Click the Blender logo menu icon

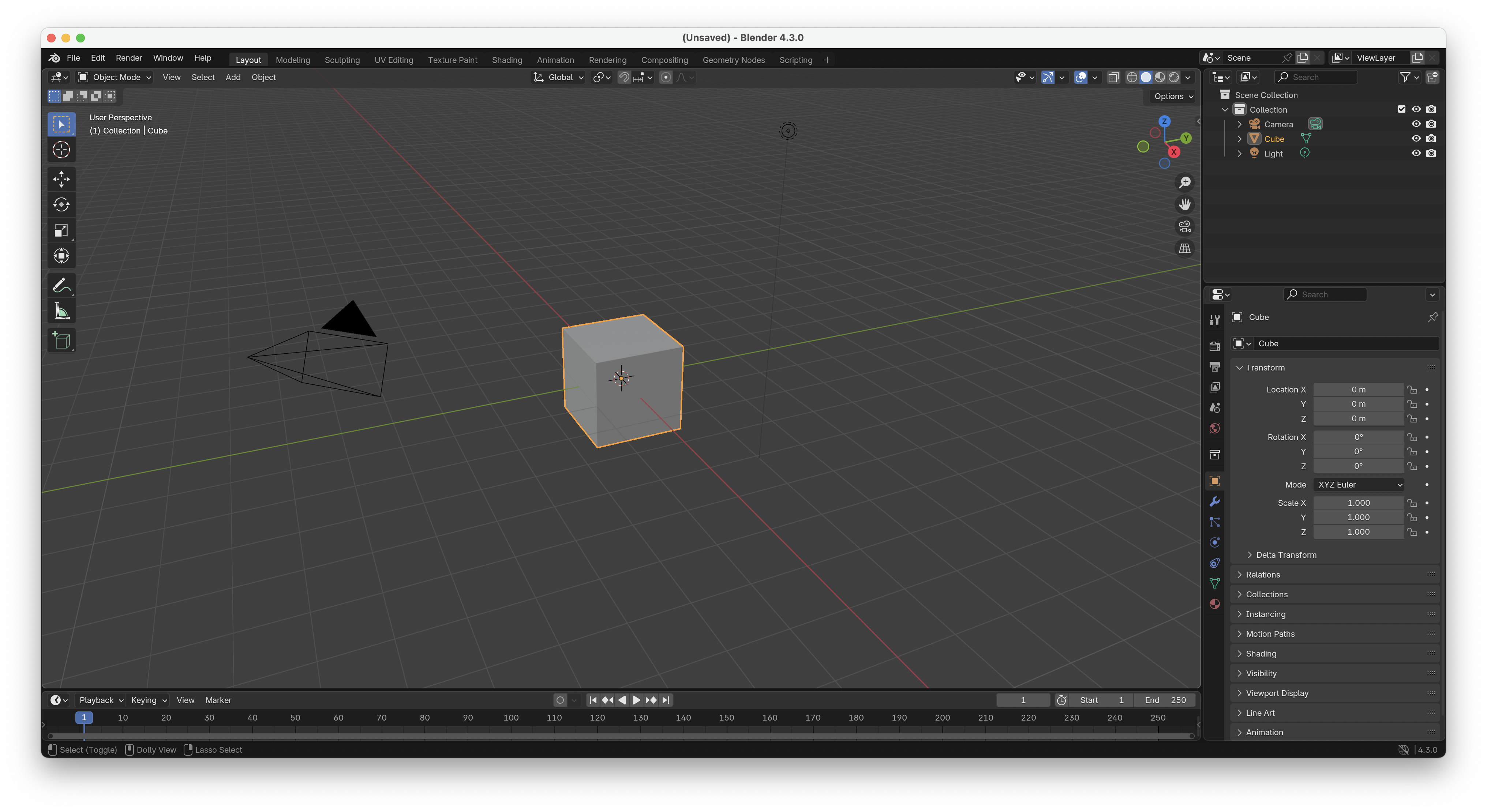pyautogui.click(x=54, y=58)
